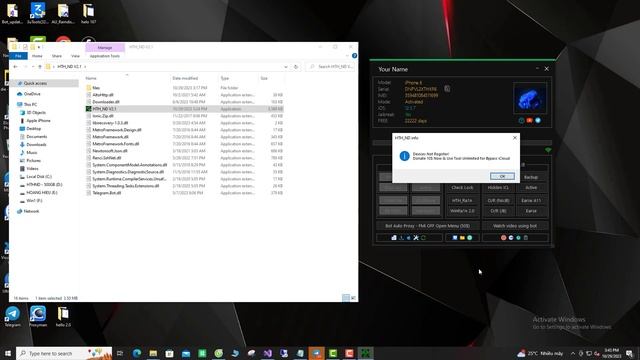The height and width of the screenshot is (360, 640).
Task: Open the View ribbon tab
Action: click(76, 56)
